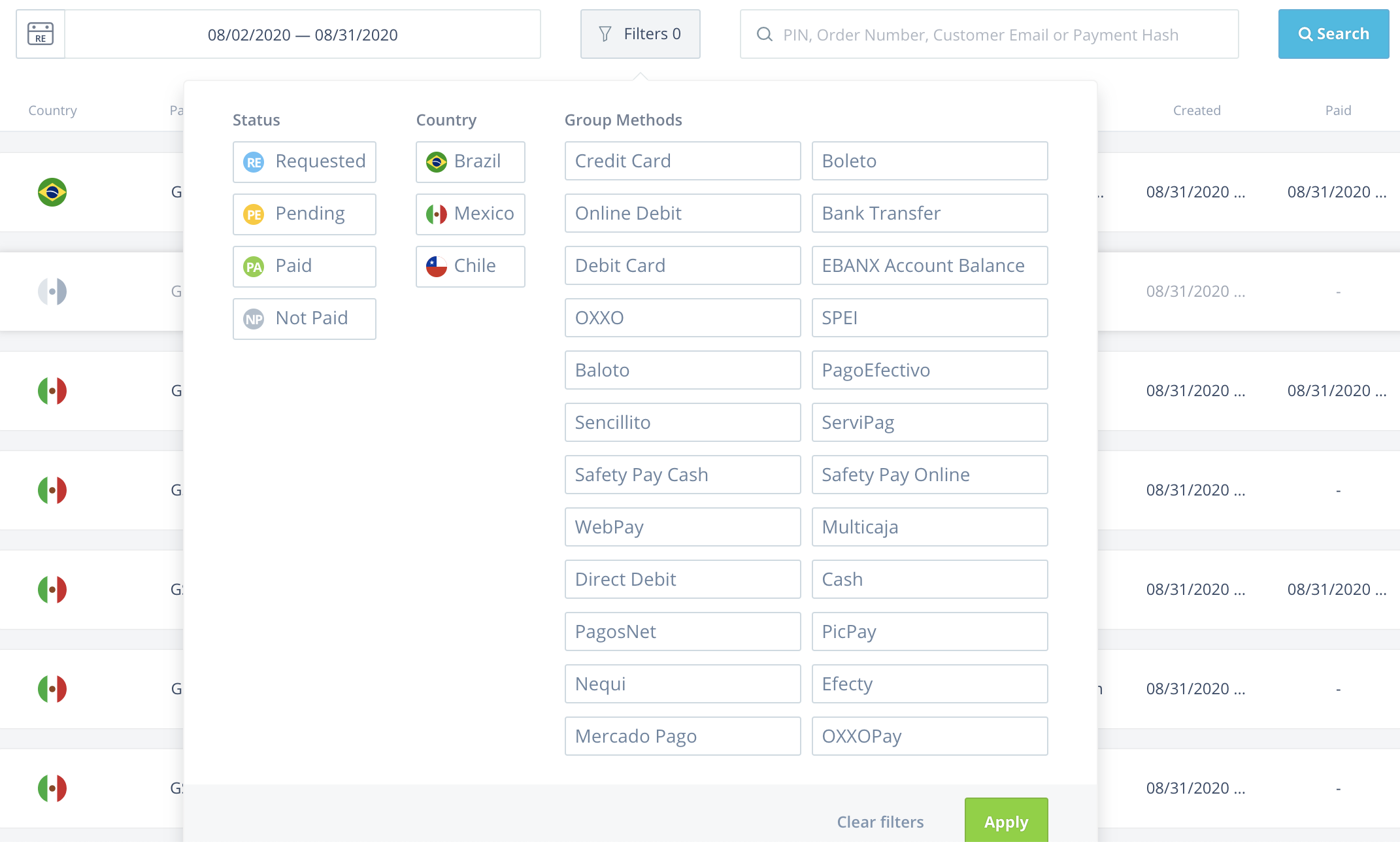Select Requested status filter
Screen dimensions: 1400x842
pos(304,160)
